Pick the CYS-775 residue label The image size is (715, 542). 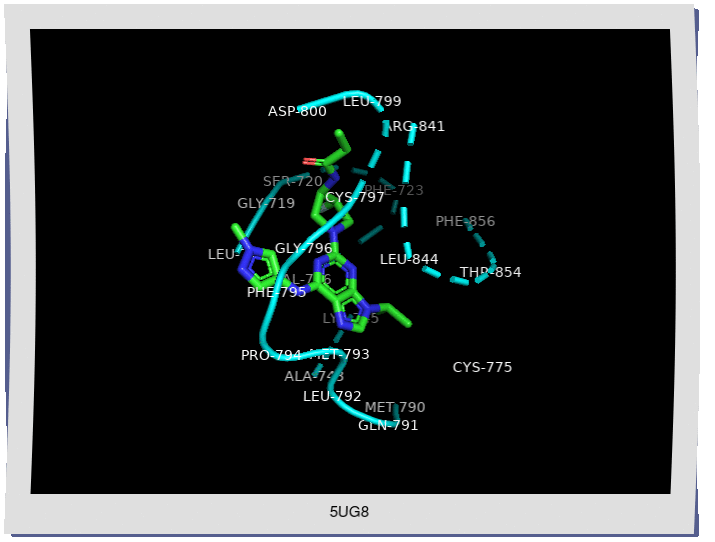(x=482, y=367)
